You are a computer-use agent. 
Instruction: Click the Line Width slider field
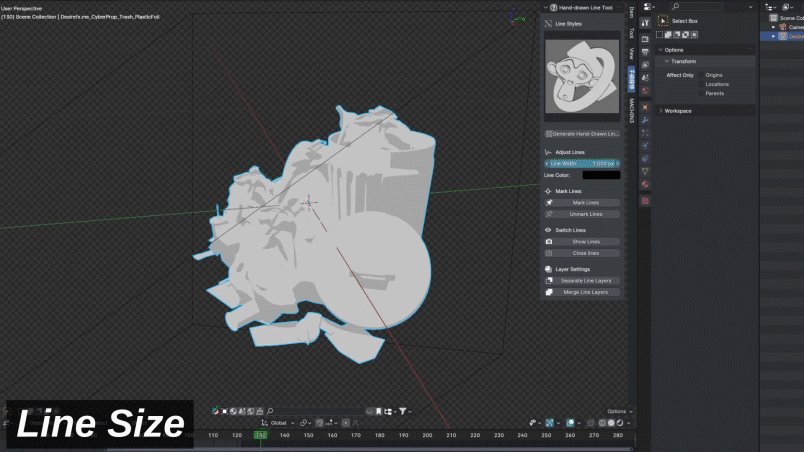[582, 163]
